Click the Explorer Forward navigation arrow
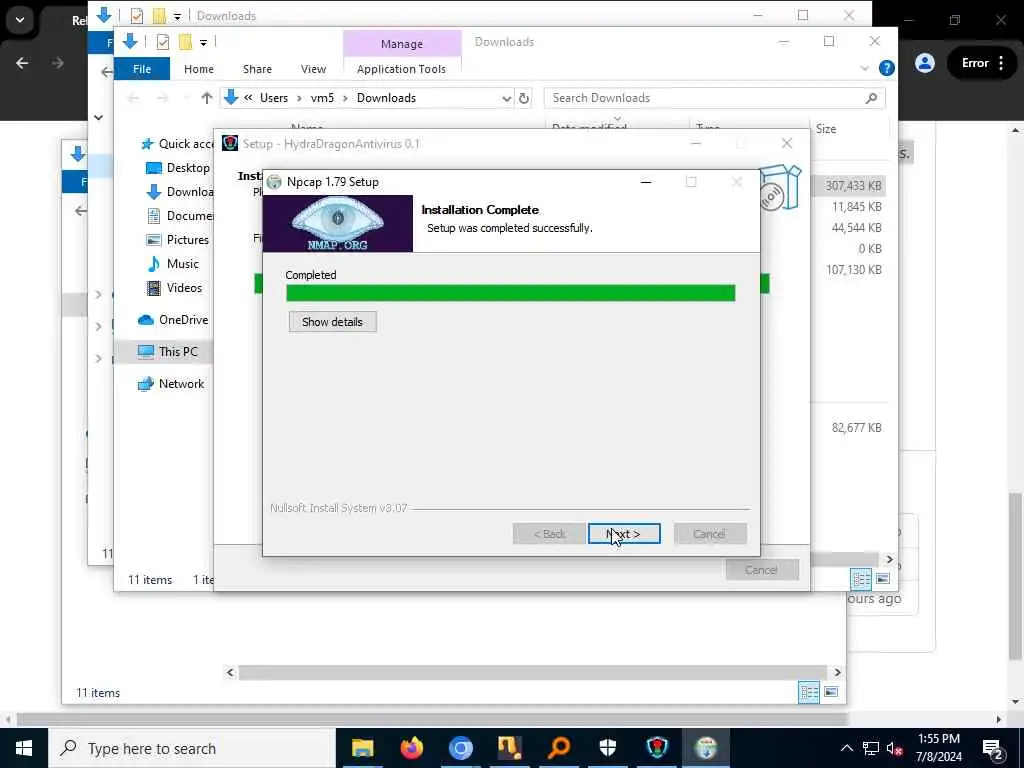The width and height of the screenshot is (1024, 768). click(162, 98)
